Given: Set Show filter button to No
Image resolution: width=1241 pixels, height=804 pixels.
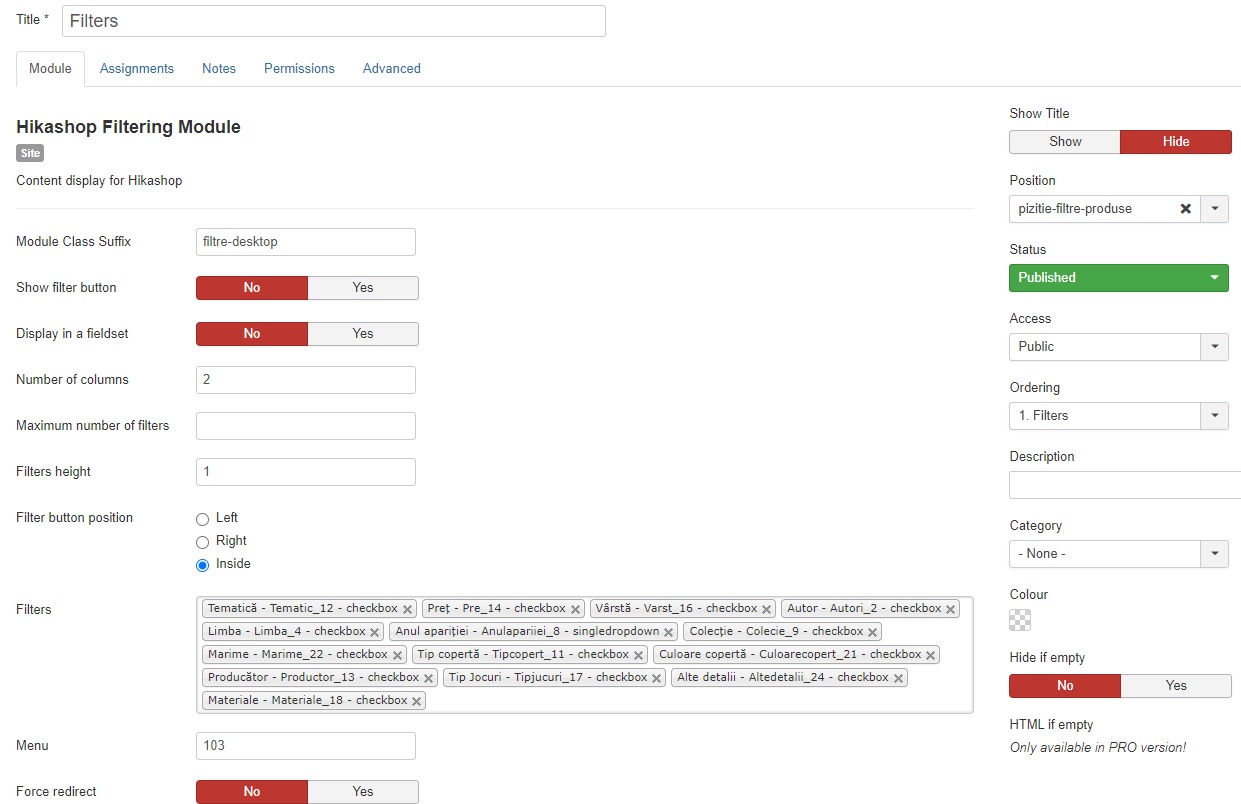Looking at the screenshot, I should pyautogui.click(x=252, y=287).
